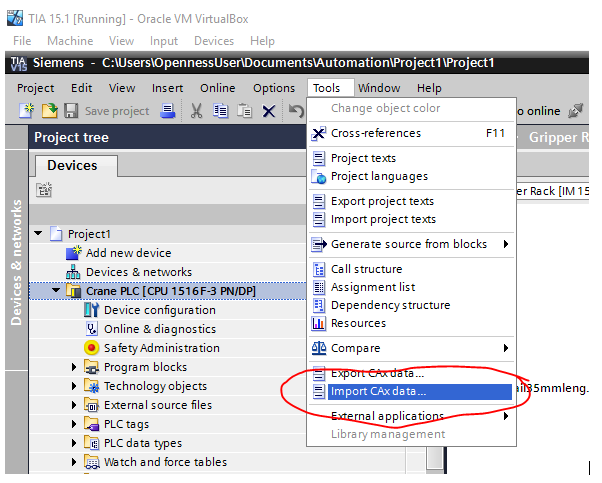Screen dimensions: 602x483
Task: Click the Cut scissors icon
Action: [197, 111]
